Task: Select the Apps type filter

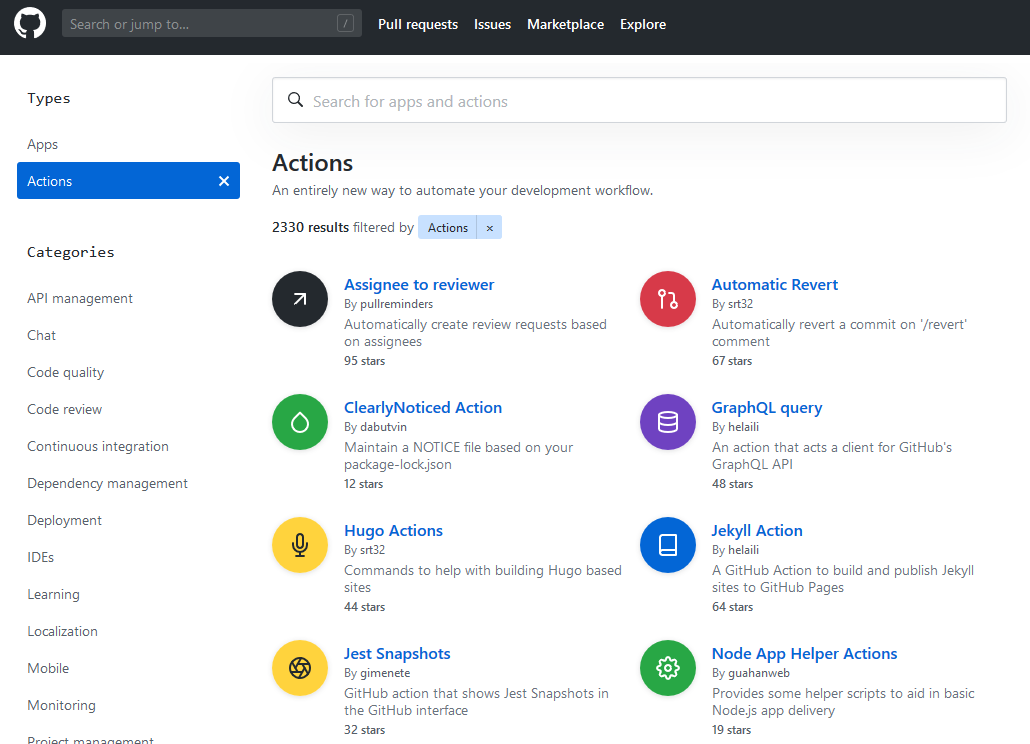Action: pyautogui.click(x=43, y=144)
